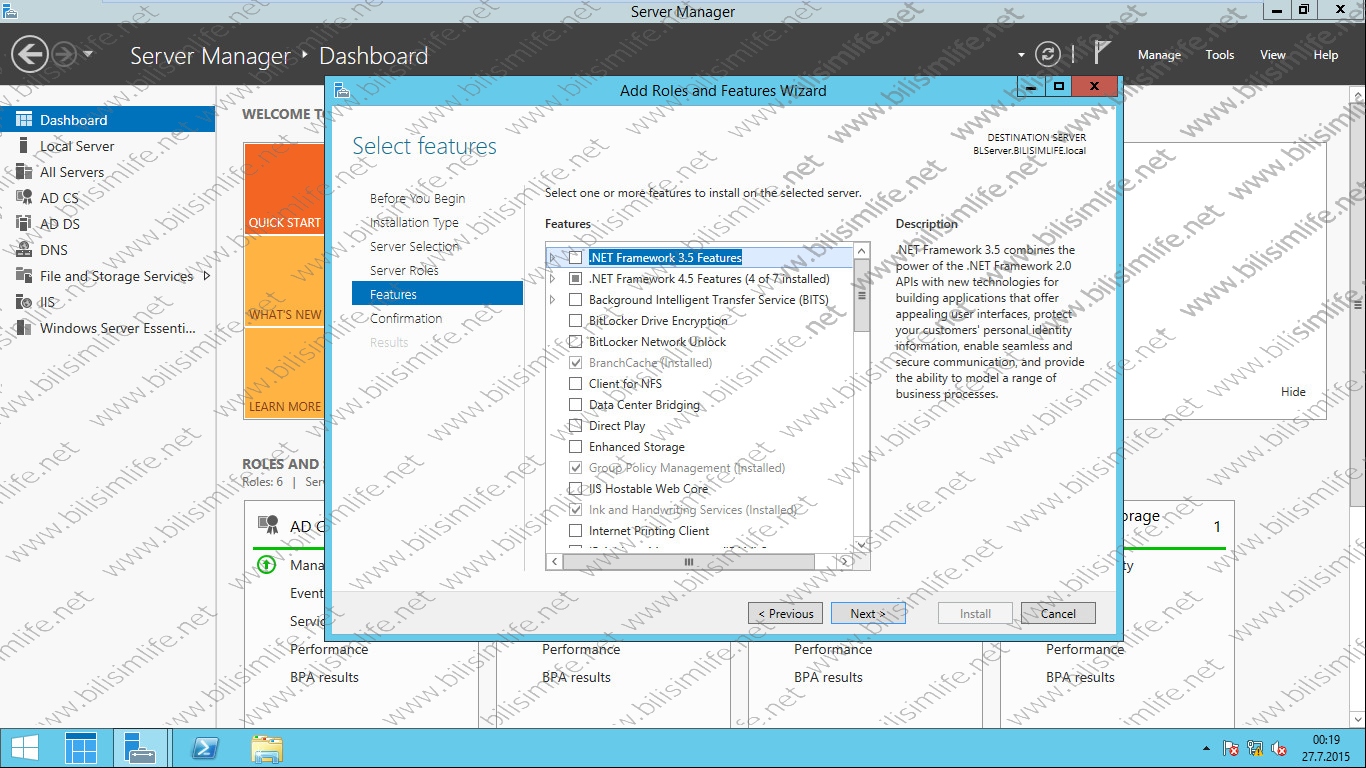
Task: Launch Windows PowerShell from the taskbar
Action: pos(205,748)
